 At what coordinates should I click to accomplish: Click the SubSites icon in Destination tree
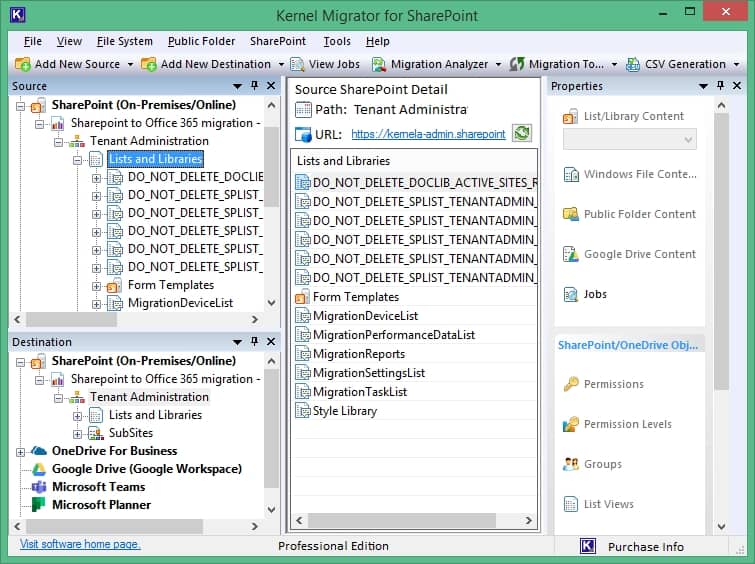pos(96,433)
